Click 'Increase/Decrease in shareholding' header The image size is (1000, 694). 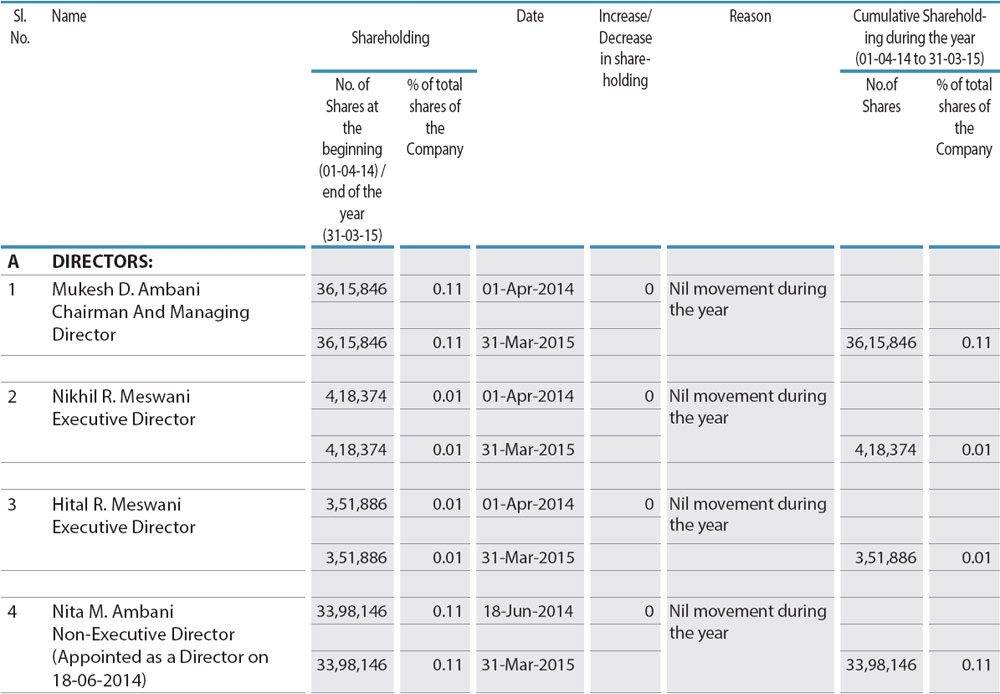click(x=625, y=48)
